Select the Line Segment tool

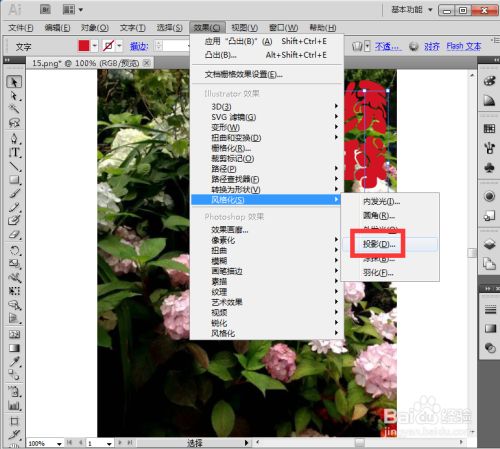[x=14, y=166]
